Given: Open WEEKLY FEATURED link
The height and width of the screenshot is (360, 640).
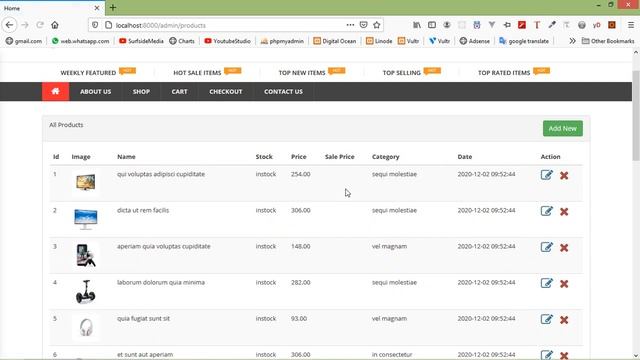Looking at the screenshot, I should pos(88,73).
